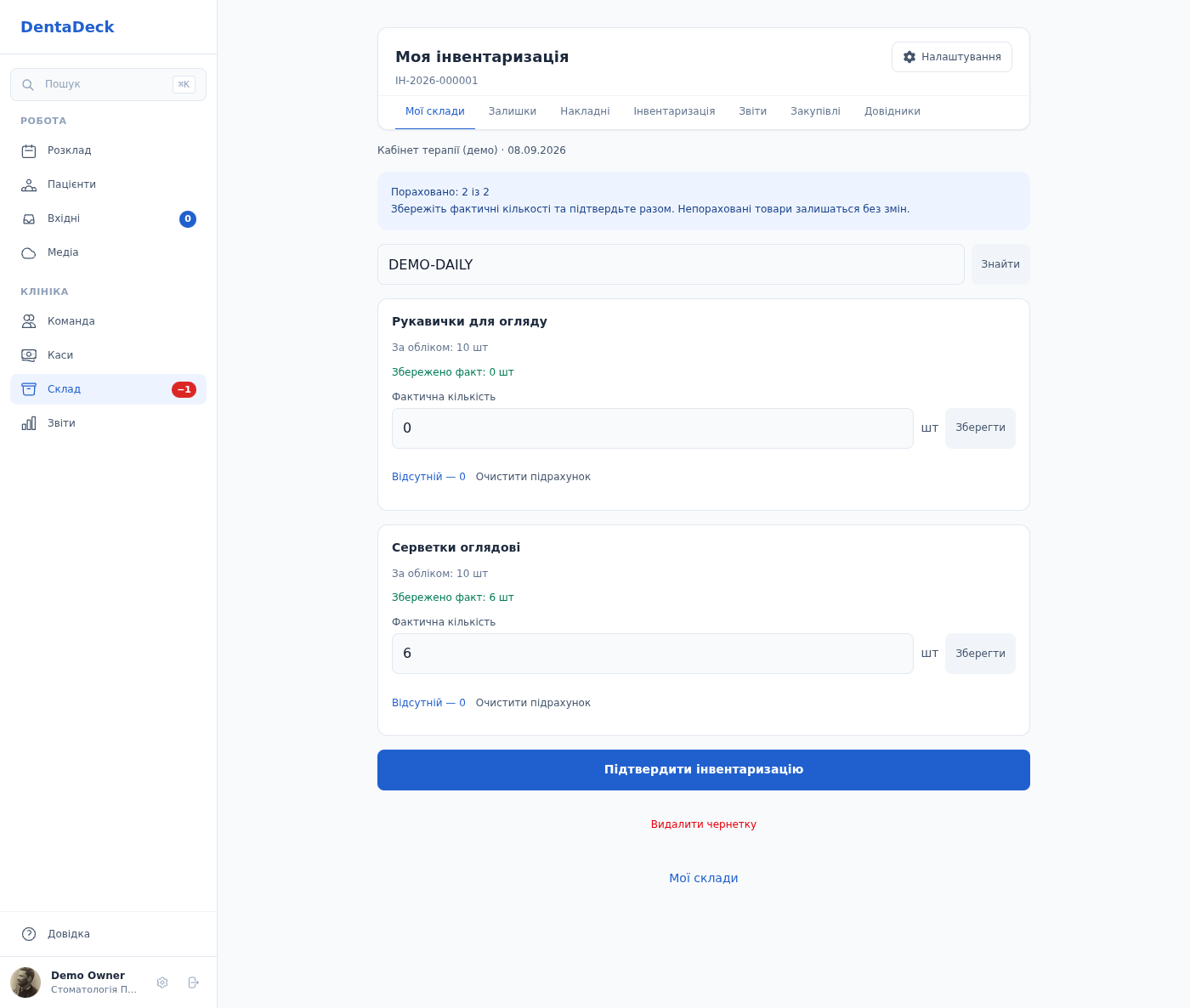The height and width of the screenshot is (1008, 1190).
Task: Open the Звіти tab in inventory header
Action: click(x=753, y=111)
